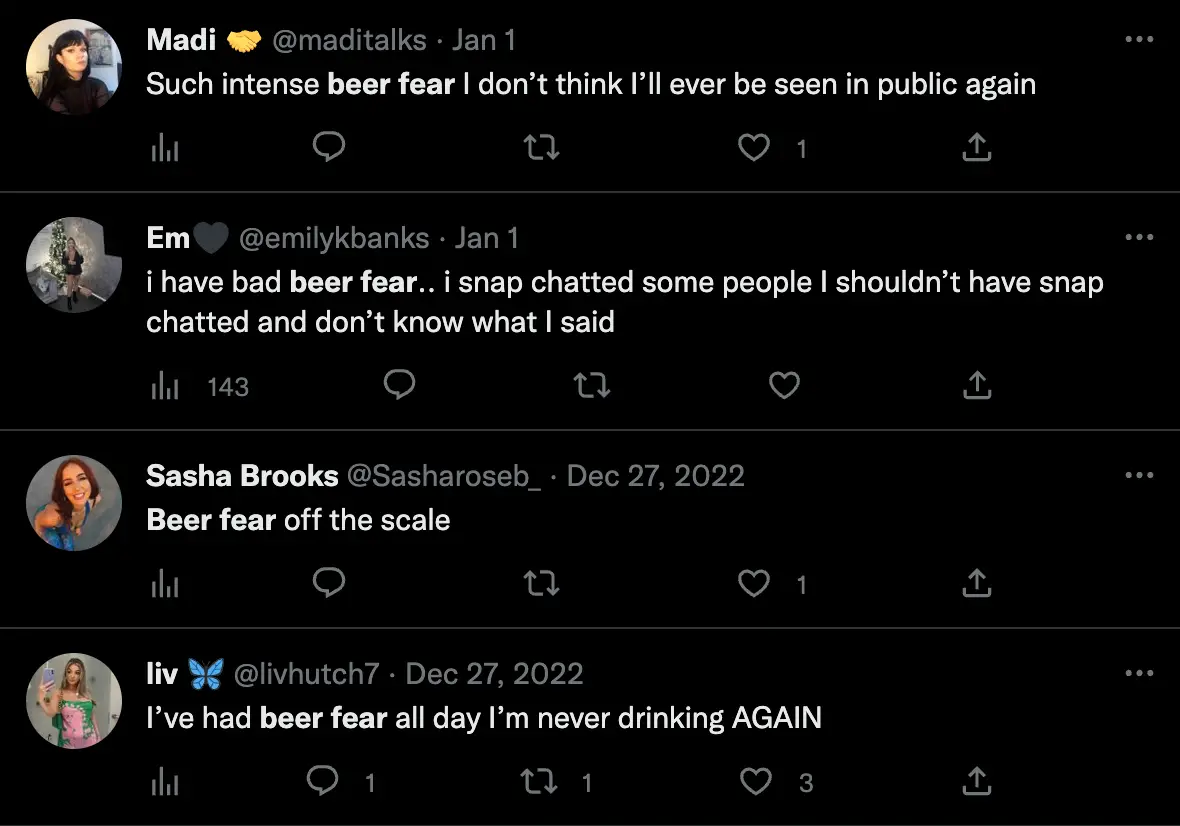Open more options on Madi's tweet
1180x826 pixels.
(1139, 38)
